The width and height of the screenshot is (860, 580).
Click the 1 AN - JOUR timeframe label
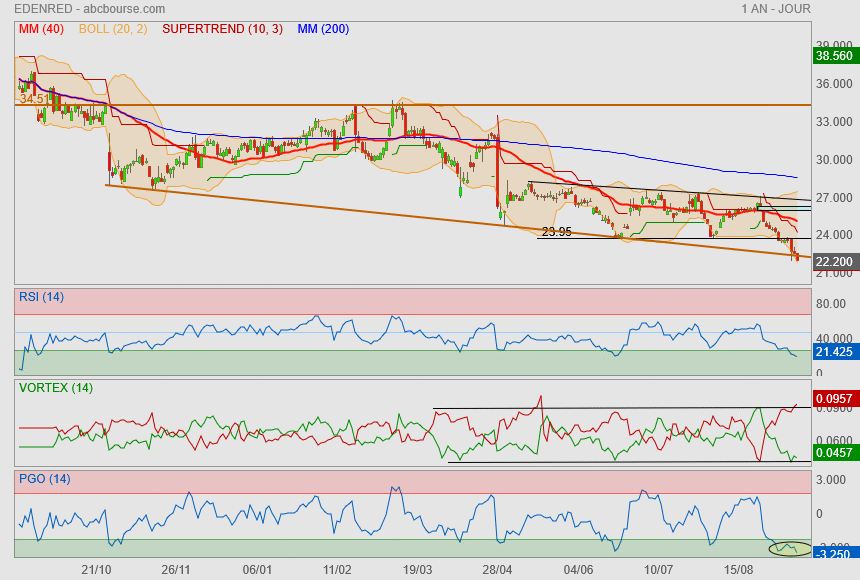pyautogui.click(x=775, y=9)
